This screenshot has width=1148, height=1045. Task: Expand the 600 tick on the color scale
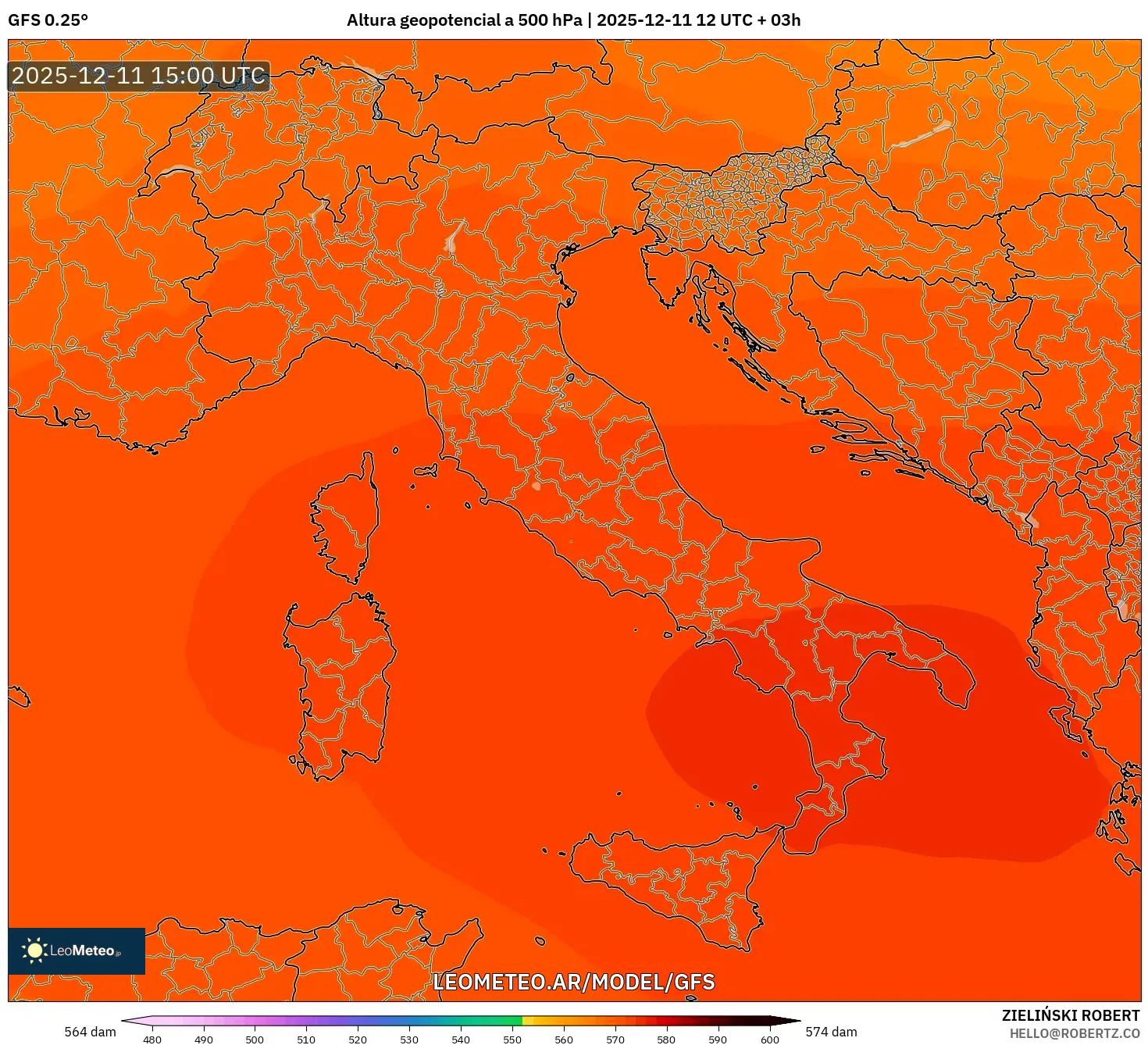[769, 1040]
